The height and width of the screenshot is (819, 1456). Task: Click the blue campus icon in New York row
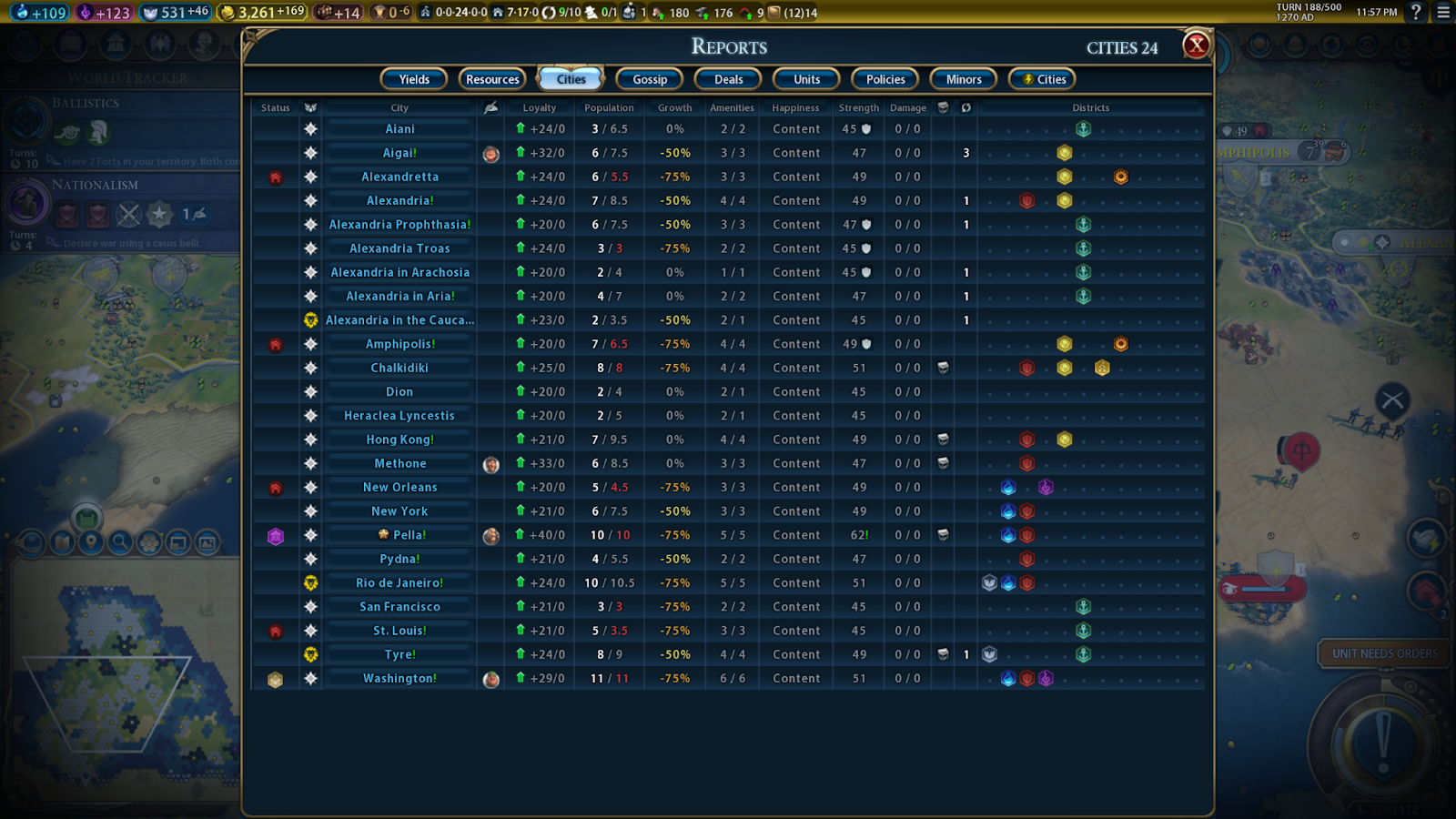pos(1008,511)
